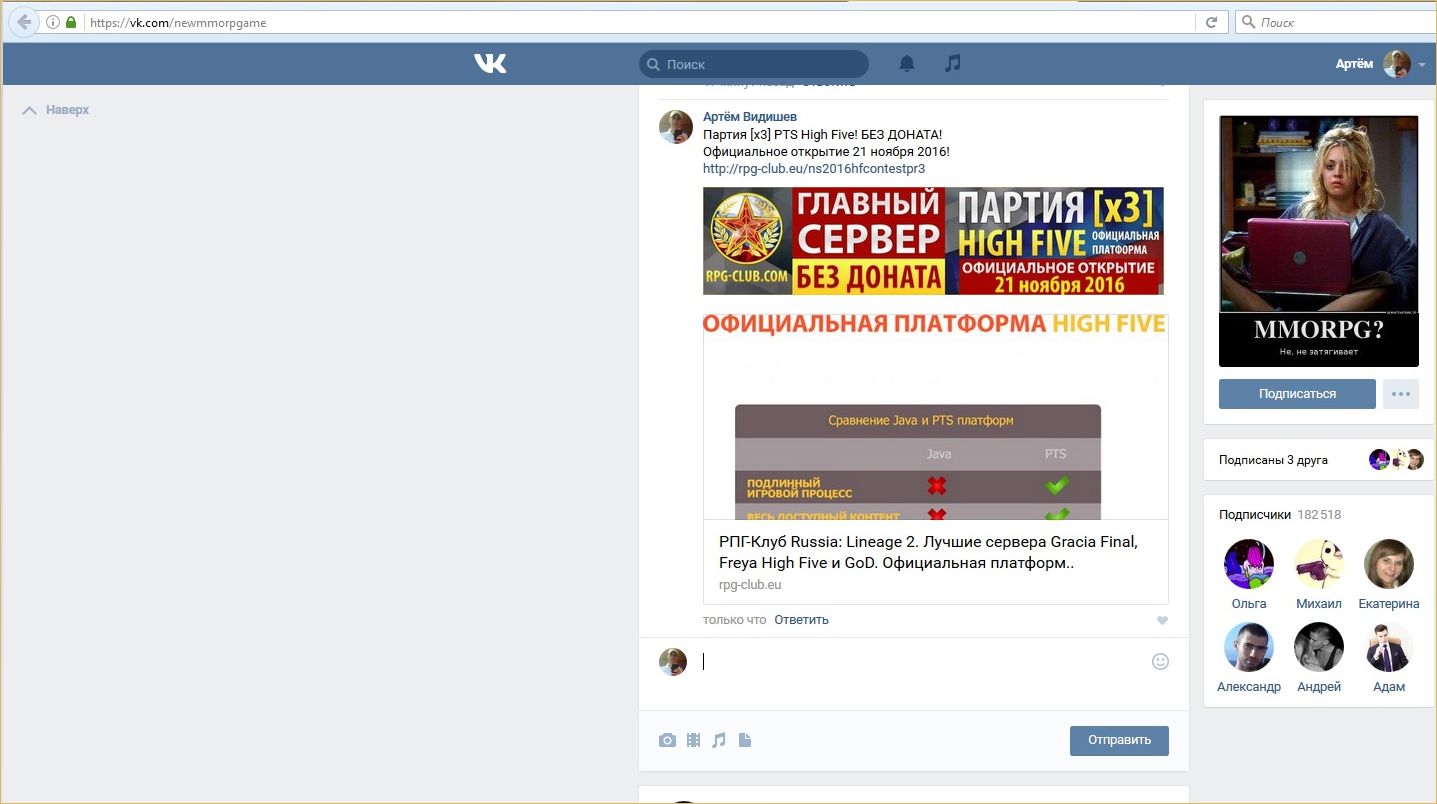Screen dimensions: 1437x804
Task: Click the comment text input field
Action: 920,661
